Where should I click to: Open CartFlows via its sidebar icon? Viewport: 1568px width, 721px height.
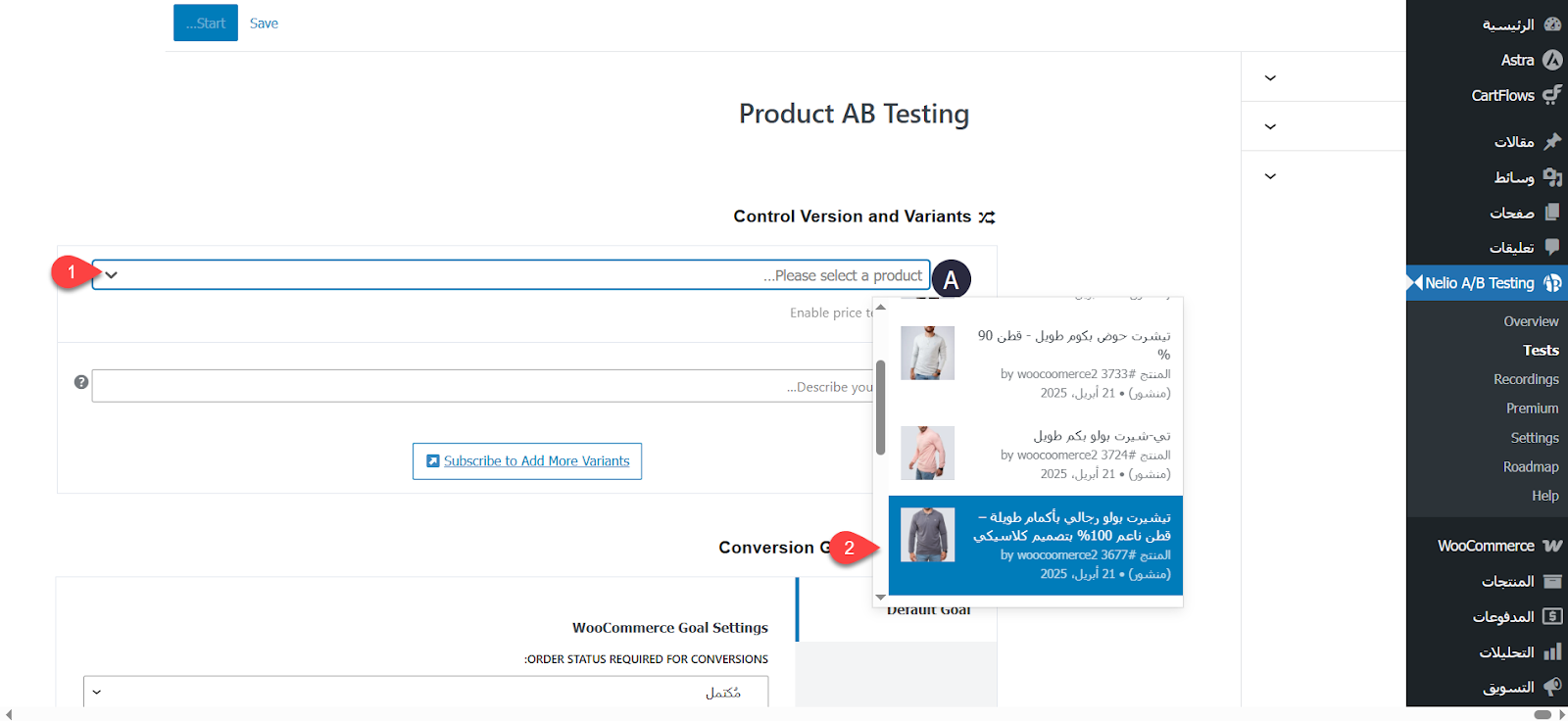(x=1552, y=95)
